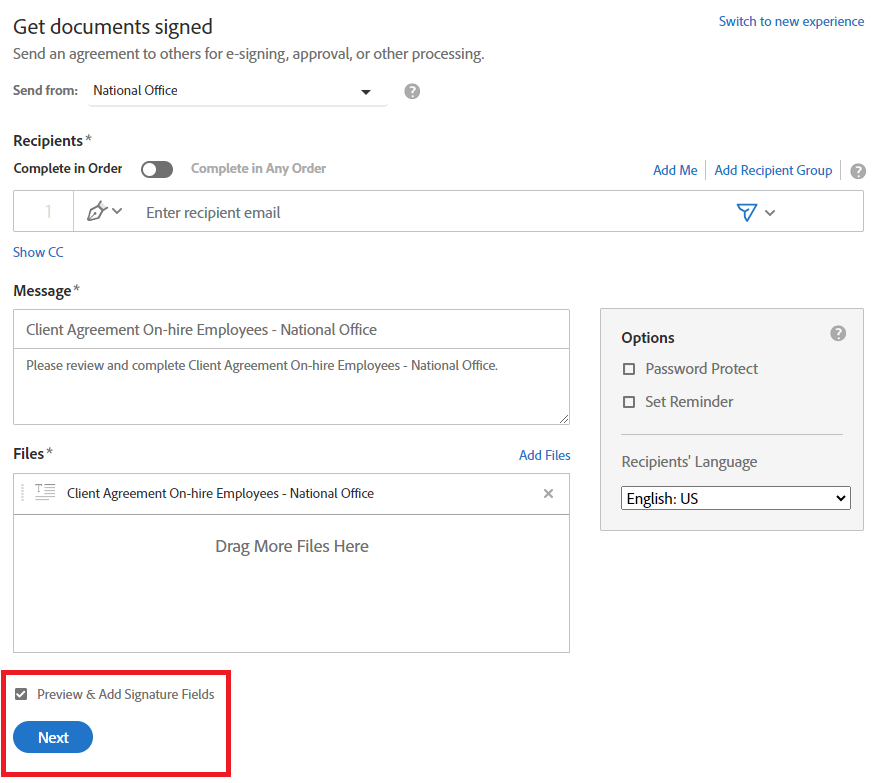Screen dimensions: 875x783
Task: Click the message box resize handle
Action: click(x=564, y=419)
